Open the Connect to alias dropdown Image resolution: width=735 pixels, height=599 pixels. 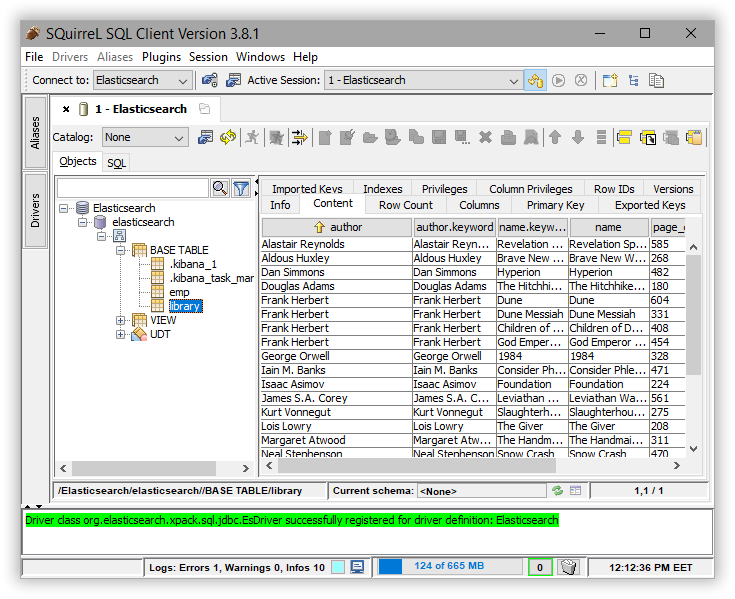pyautogui.click(x=142, y=80)
